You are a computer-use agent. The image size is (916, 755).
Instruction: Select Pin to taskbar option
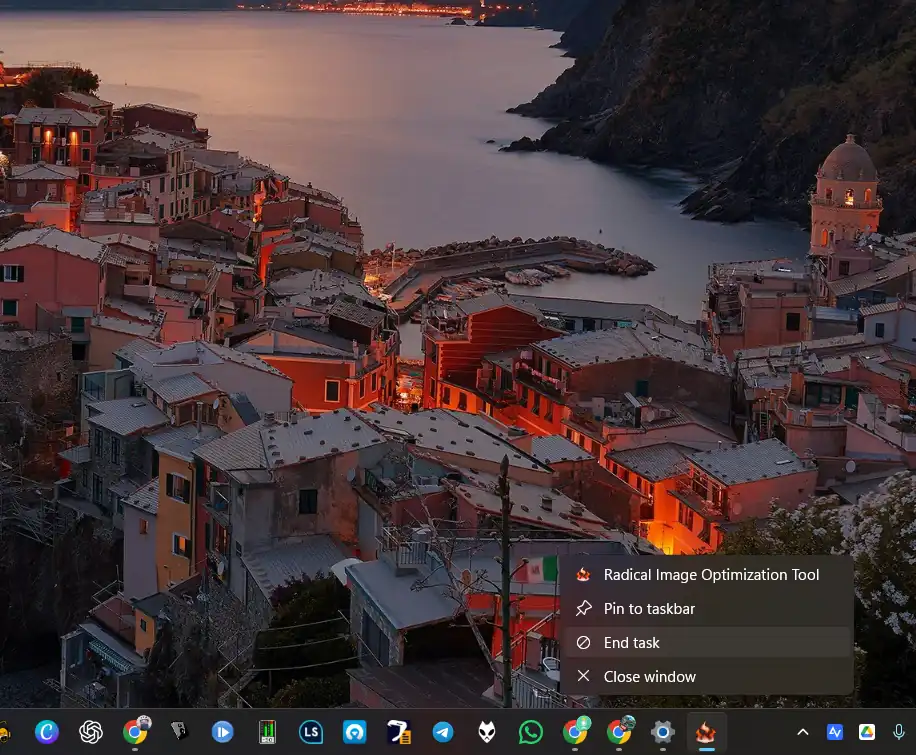648,608
